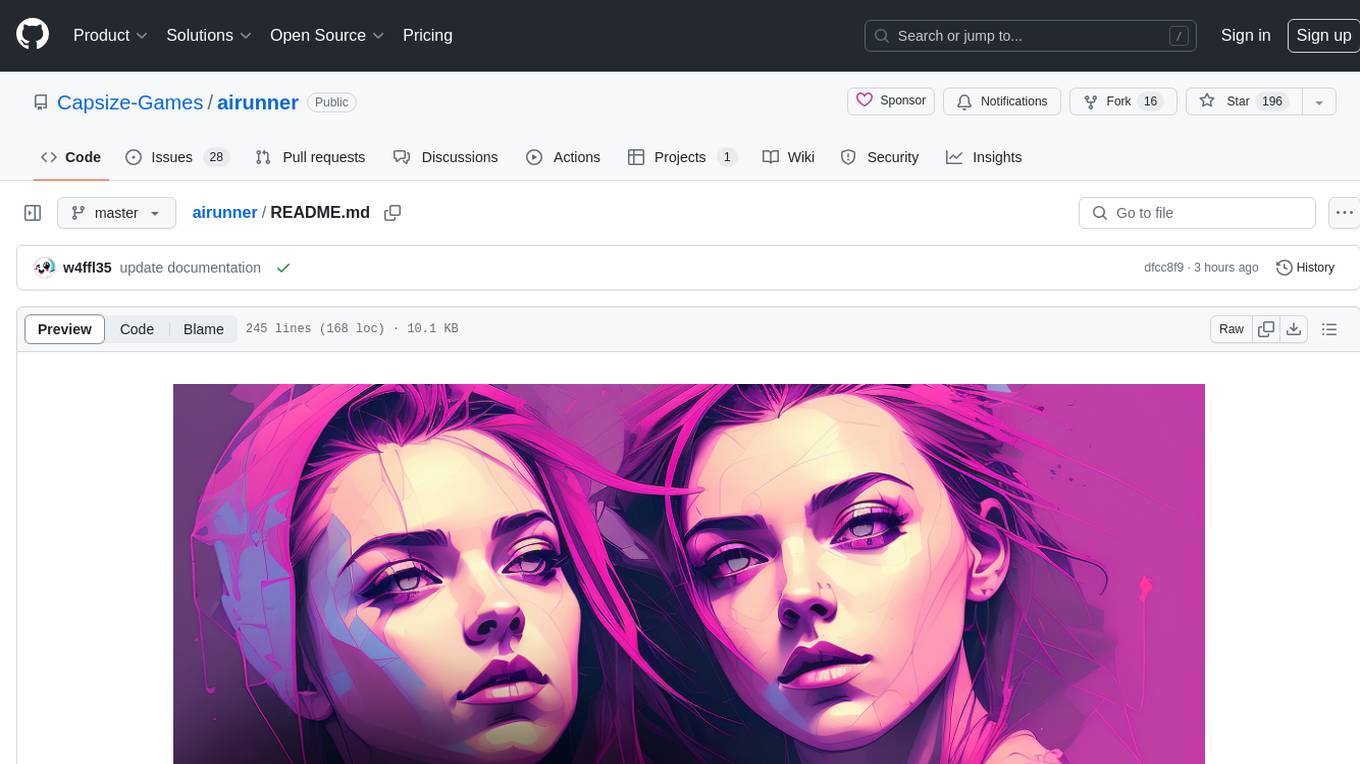Open the README outline list

click(x=1329, y=329)
